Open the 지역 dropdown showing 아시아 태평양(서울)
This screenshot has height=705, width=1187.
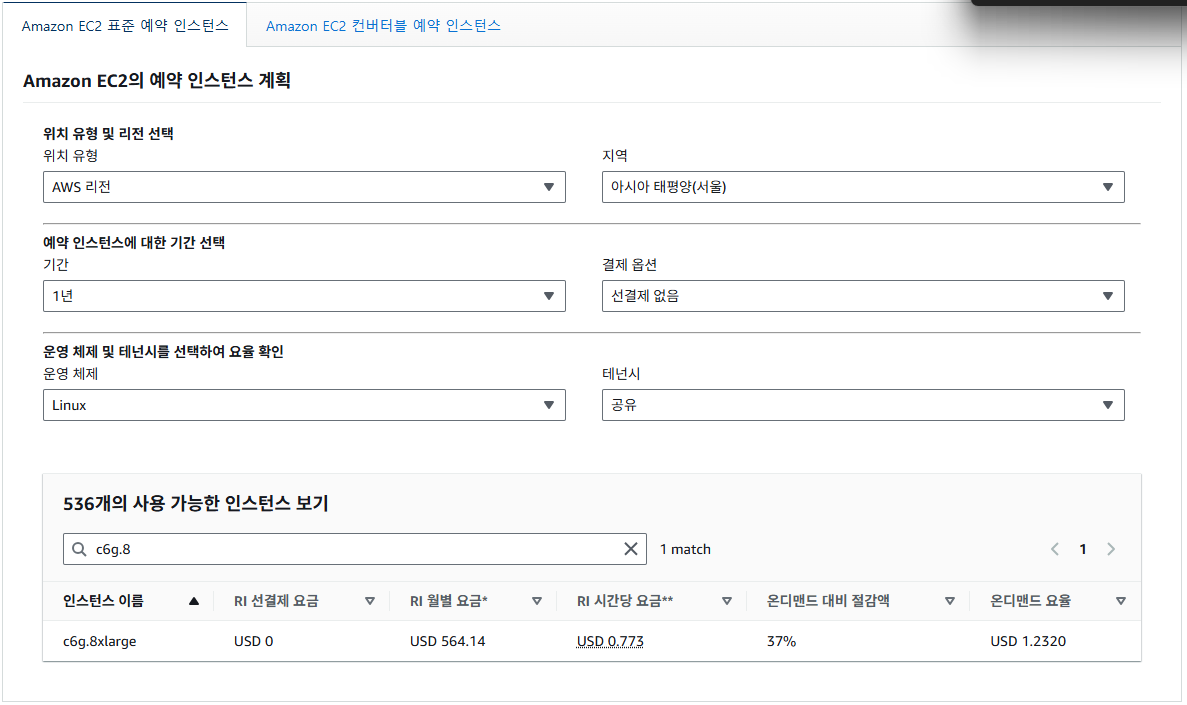coord(863,187)
